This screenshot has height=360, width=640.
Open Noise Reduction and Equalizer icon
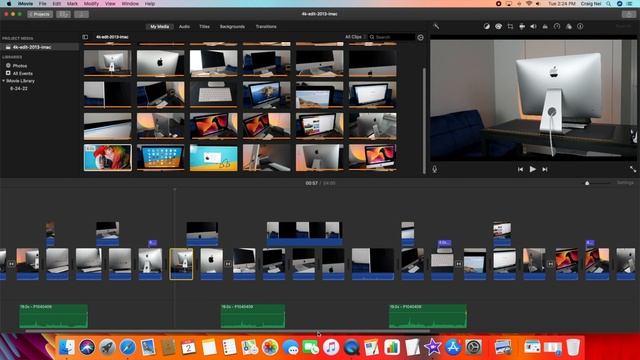[545, 27]
